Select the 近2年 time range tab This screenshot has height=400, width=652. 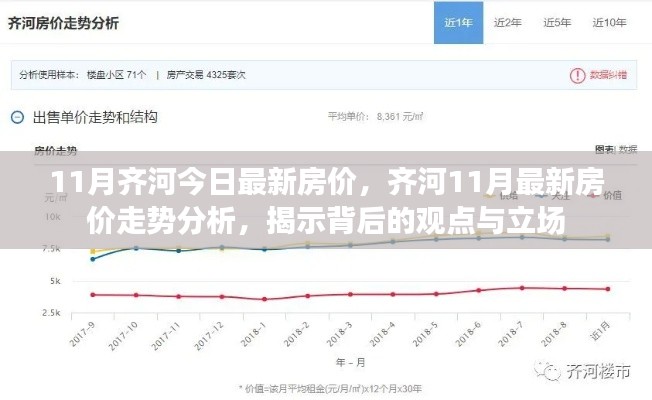pyautogui.click(x=509, y=22)
